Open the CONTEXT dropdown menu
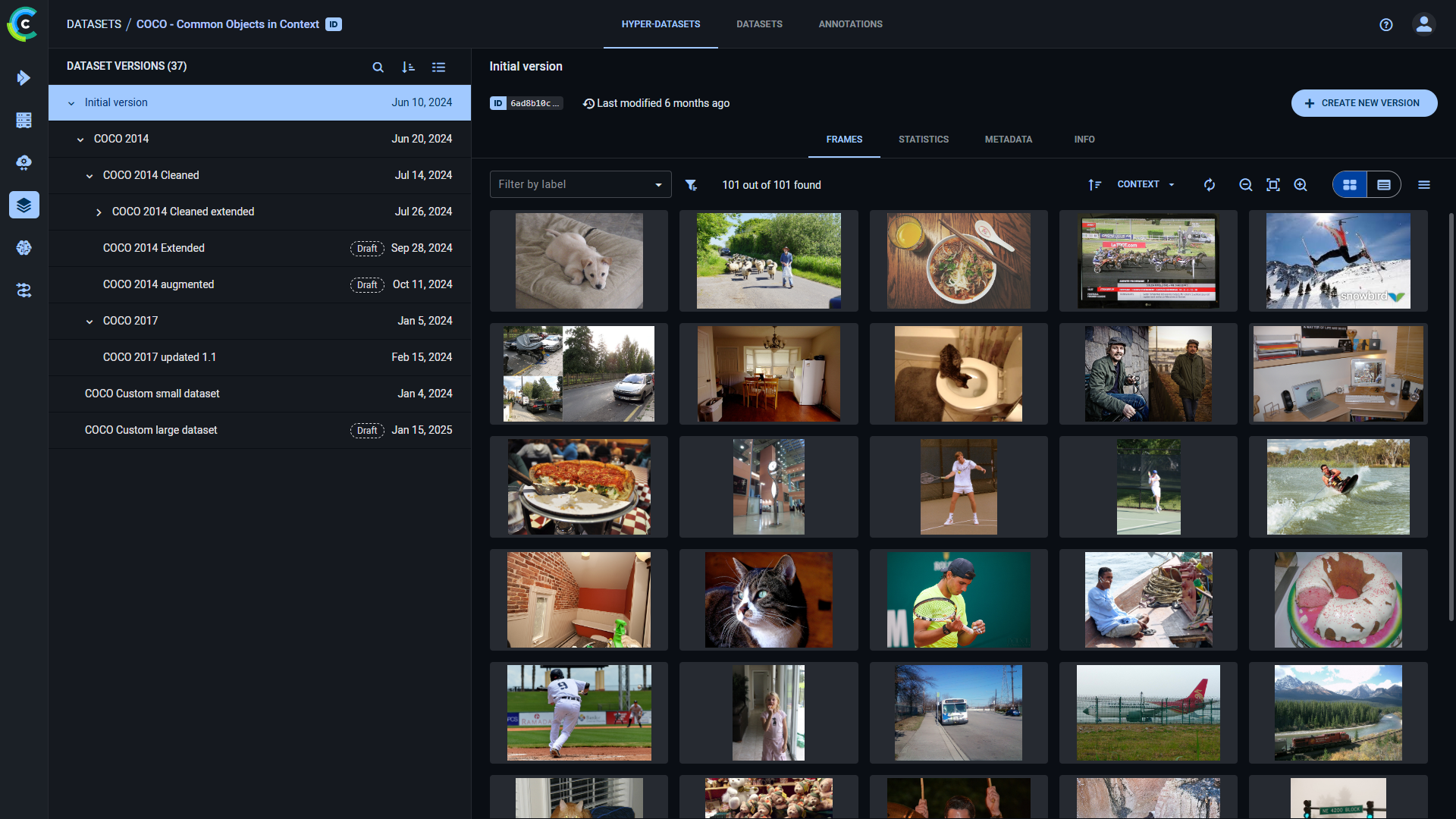Image resolution: width=1456 pixels, height=819 pixels. click(x=1144, y=184)
